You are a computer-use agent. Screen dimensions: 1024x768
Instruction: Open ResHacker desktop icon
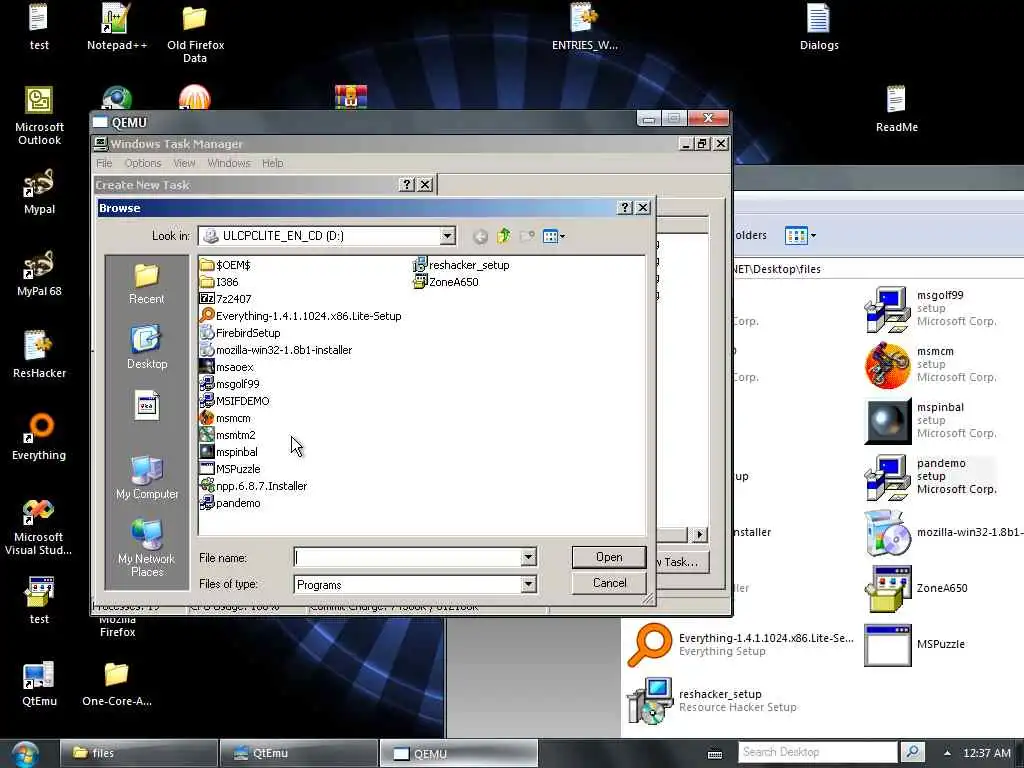click(39, 355)
